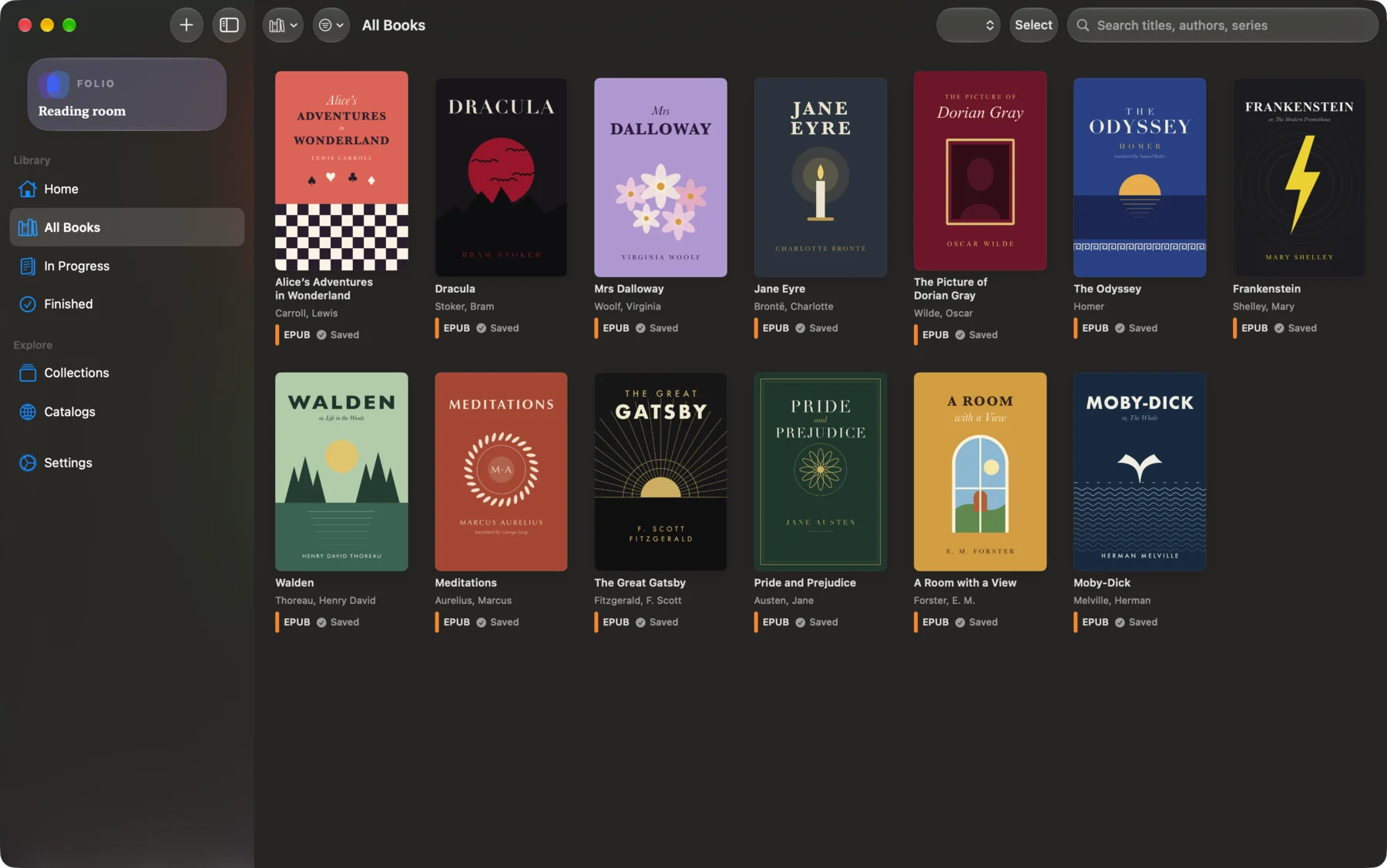1387x868 pixels.
Task: Click the 'Thoreau, Henry David' author text
Action: pos(325,601)
